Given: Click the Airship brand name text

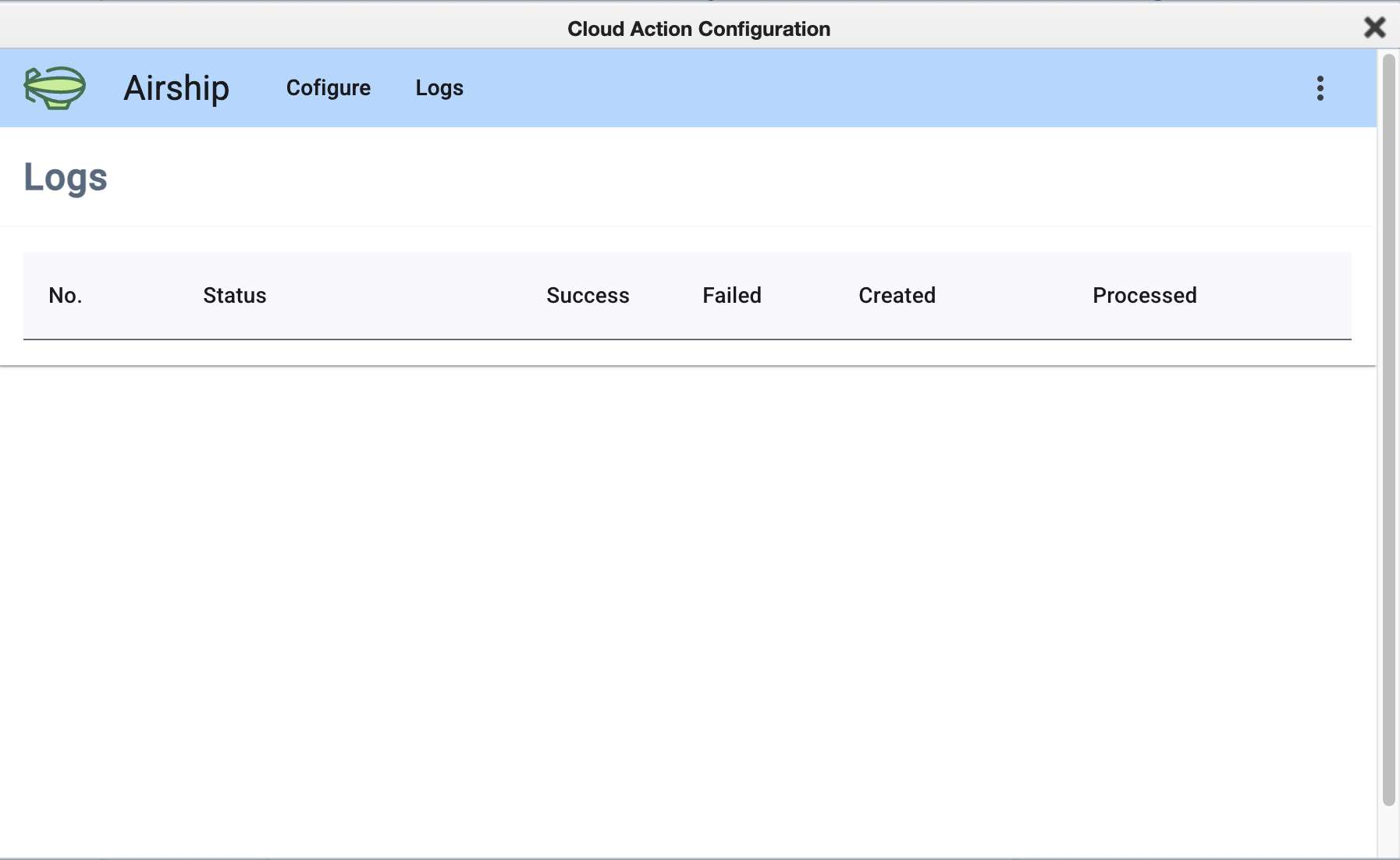Looking at the screenshot, I should pyautogui.click(x=176, y=88).
